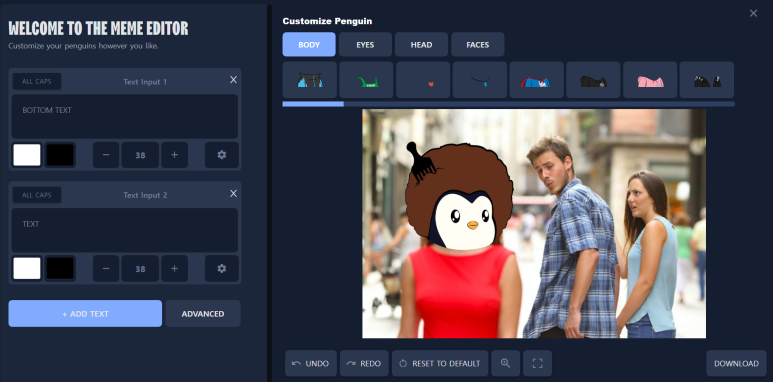
Task: Redo the last edit
Action: point(364,363)
